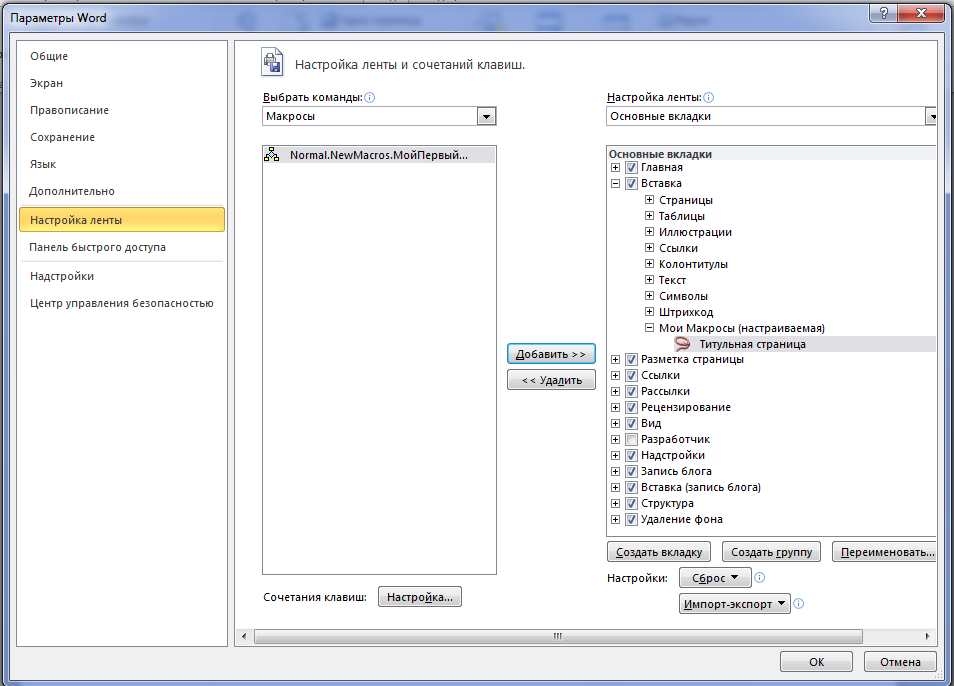The height and width of the screenshot is (686, 954).
Task: Toggle the Рецензирование checkbox
Action: click(632, 407)
